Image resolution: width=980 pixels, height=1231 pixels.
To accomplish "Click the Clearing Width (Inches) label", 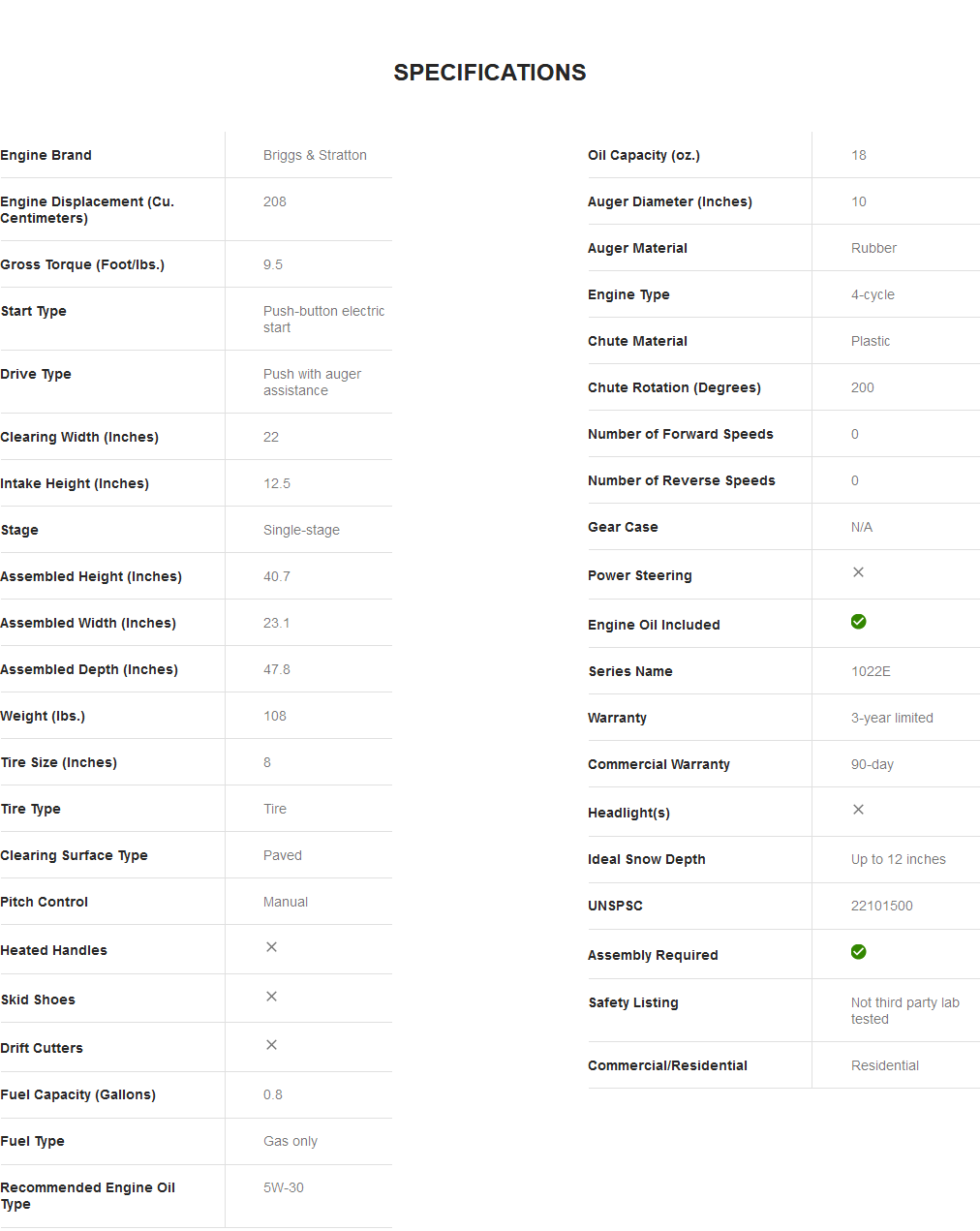I will (79, 437).
